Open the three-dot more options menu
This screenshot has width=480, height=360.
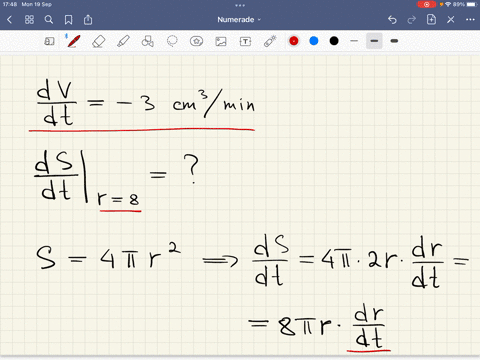470,20
